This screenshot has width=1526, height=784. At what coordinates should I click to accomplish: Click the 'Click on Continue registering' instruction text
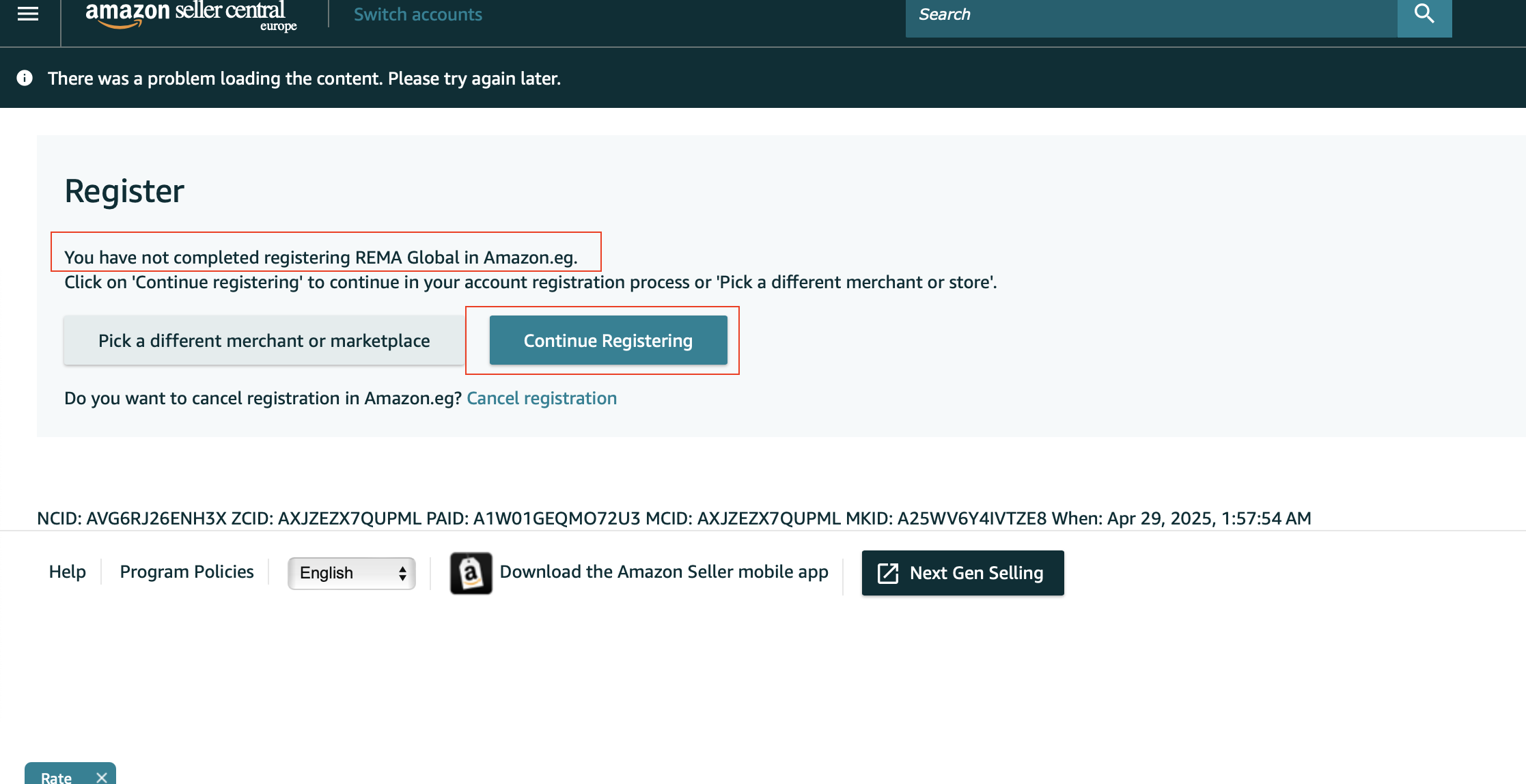coord(531,282)
